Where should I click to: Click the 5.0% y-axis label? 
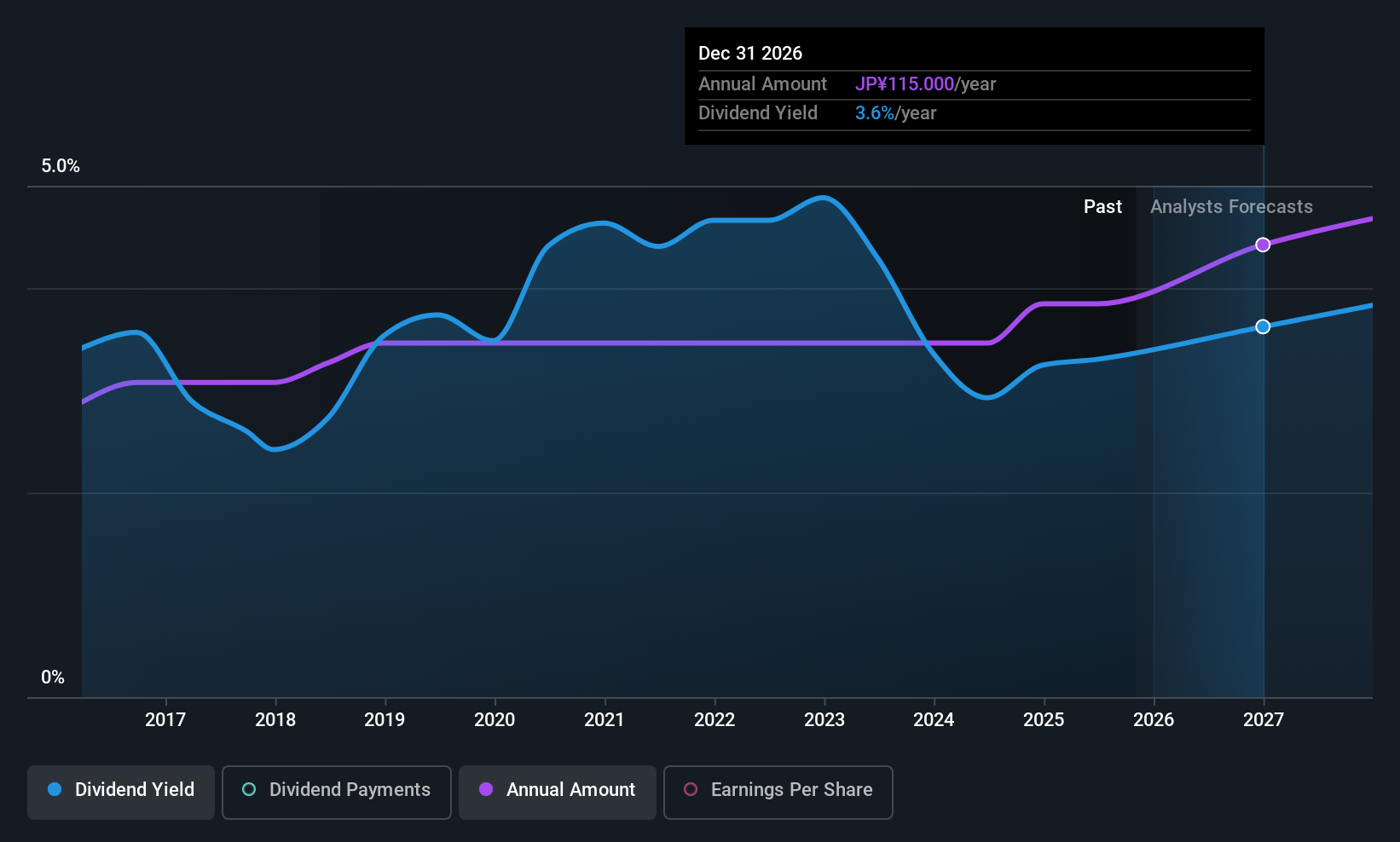click(x=61, y=165)
